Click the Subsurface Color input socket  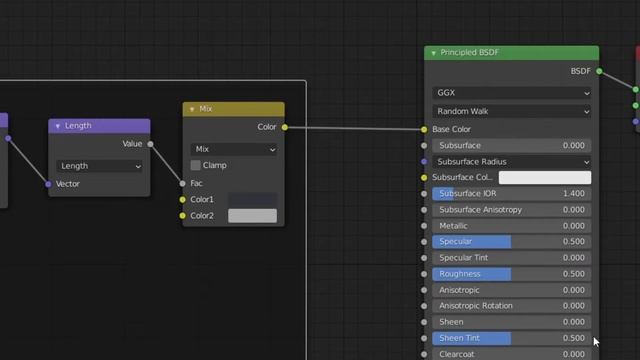pyautogui.click(x=424, y=178)
